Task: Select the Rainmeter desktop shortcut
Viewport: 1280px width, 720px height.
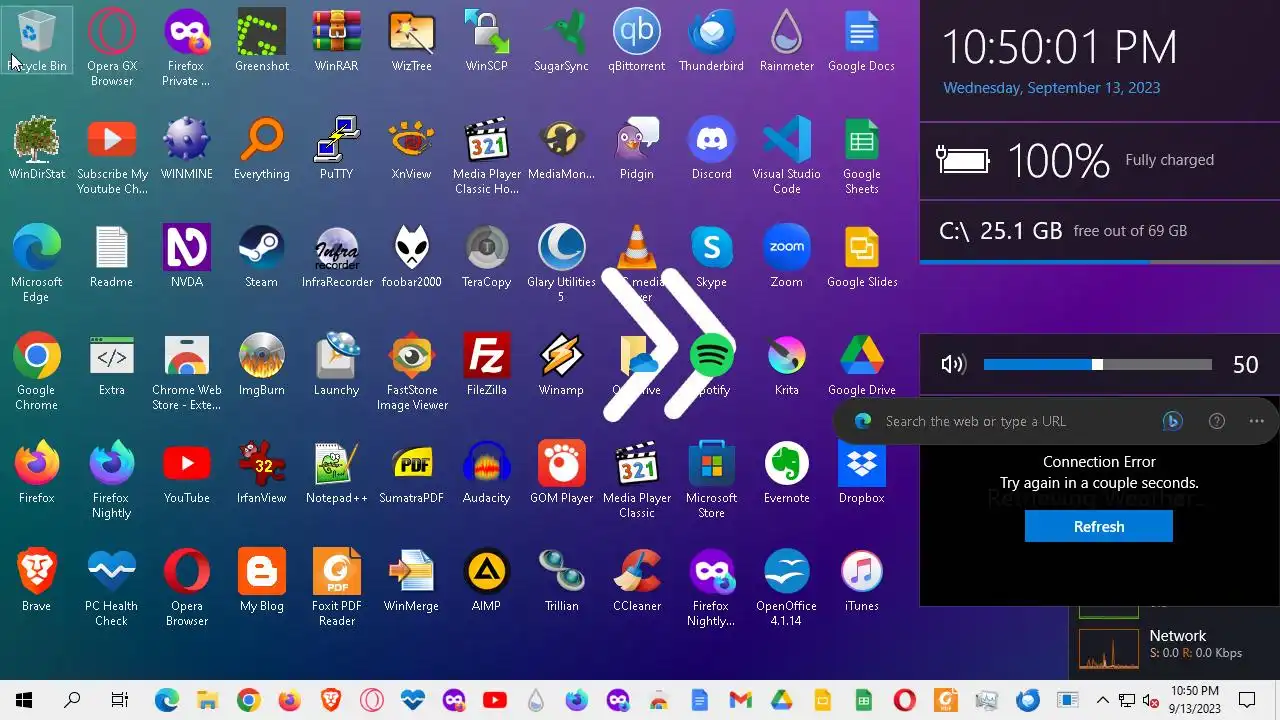Action: click(787, 40)
